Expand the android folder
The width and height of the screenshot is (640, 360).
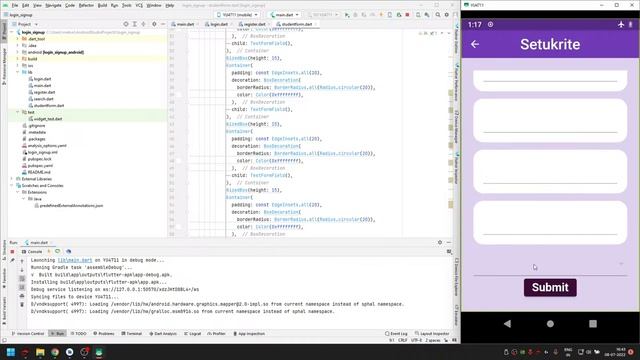coord(18,52)
